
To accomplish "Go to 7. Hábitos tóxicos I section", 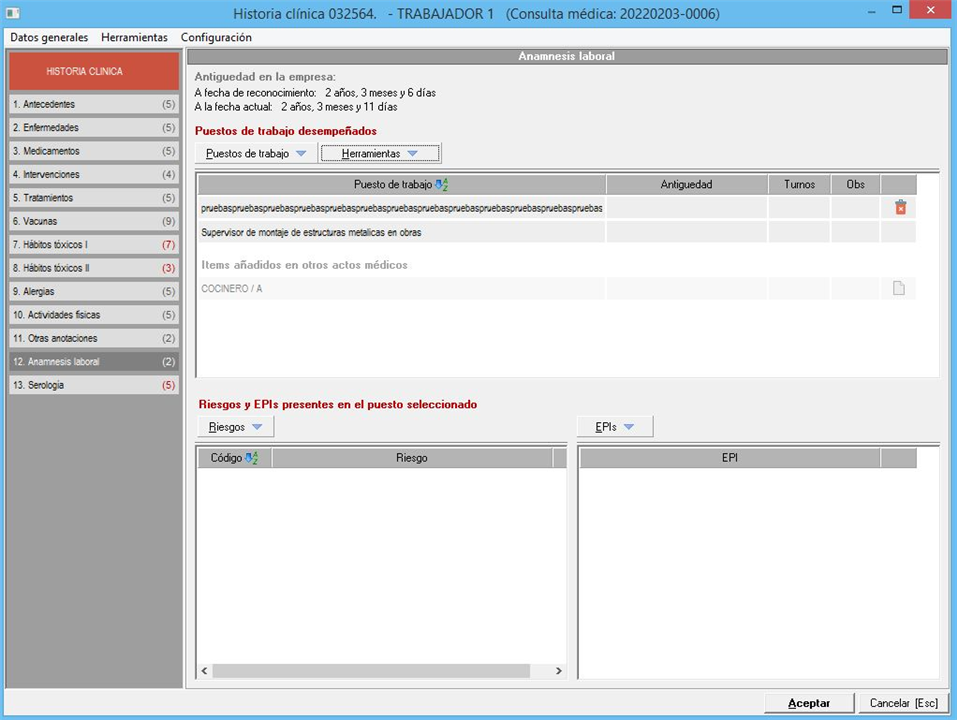I will point(94,245).
